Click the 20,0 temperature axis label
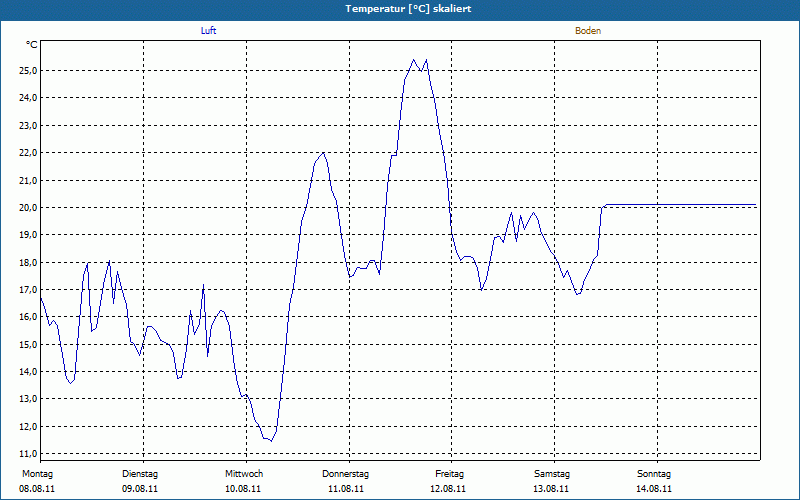 pyautogui.click(x=28, y=207)
